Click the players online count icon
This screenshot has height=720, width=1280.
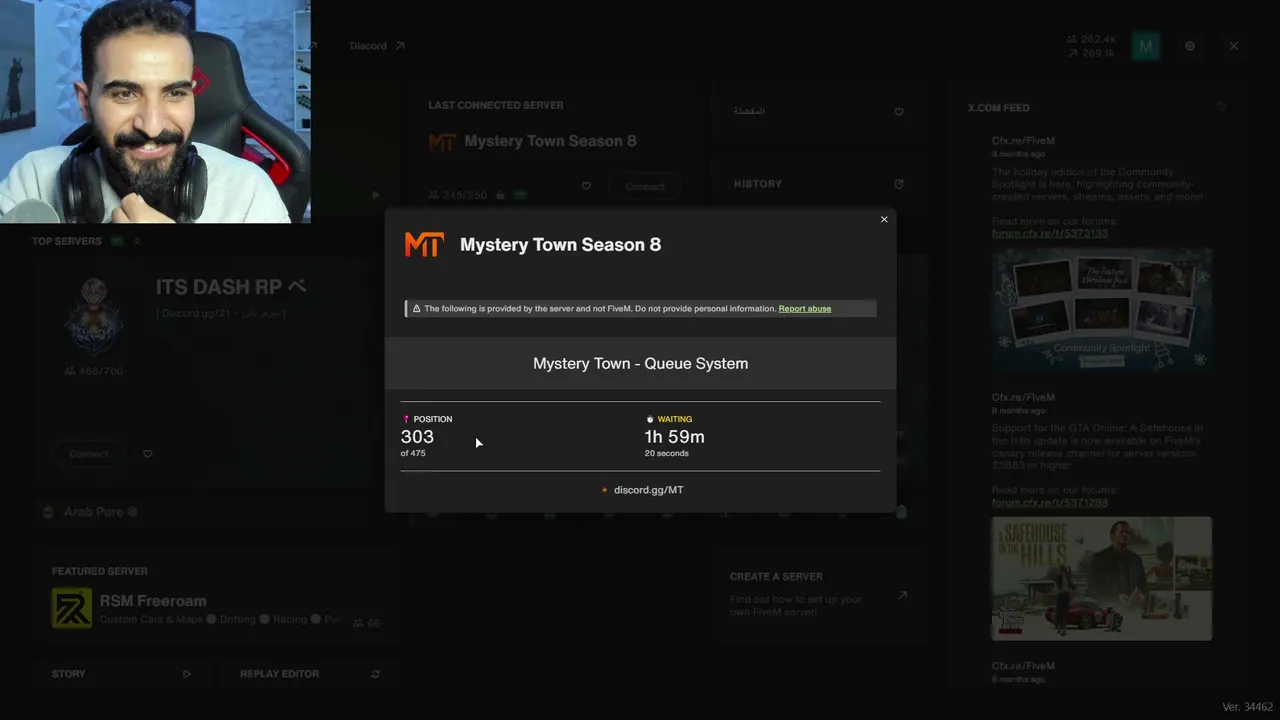point(1073,40)
